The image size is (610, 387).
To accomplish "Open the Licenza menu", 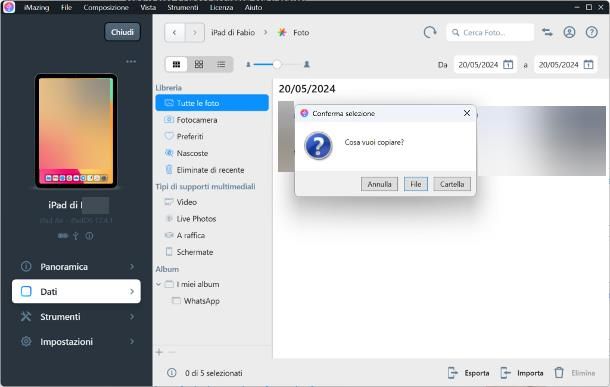I will (221, 7).
